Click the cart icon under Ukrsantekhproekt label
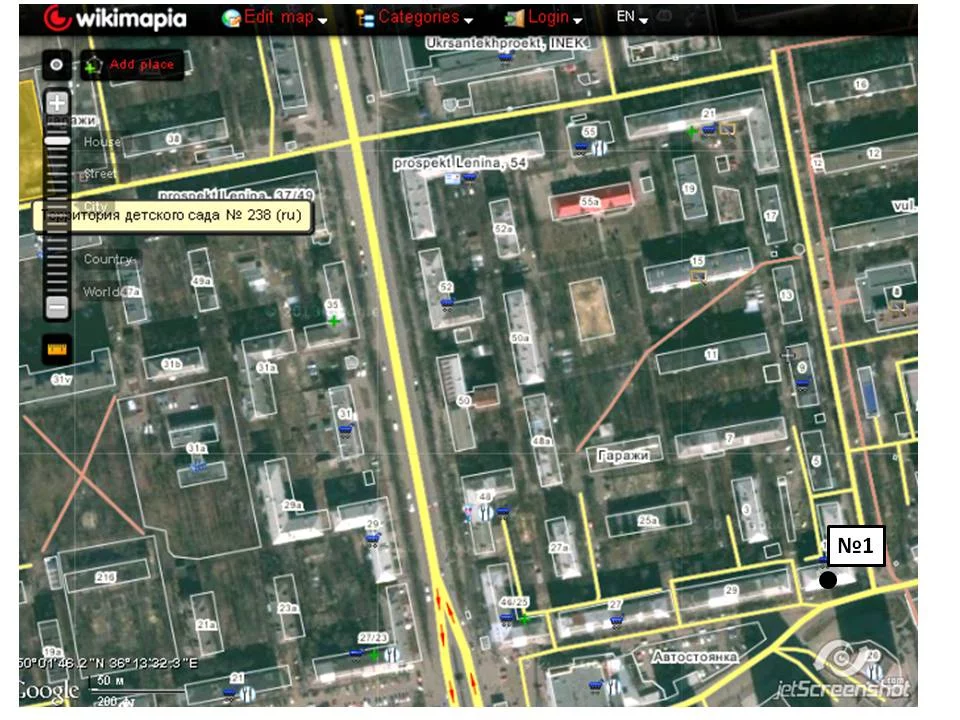 tap(505, 58)
